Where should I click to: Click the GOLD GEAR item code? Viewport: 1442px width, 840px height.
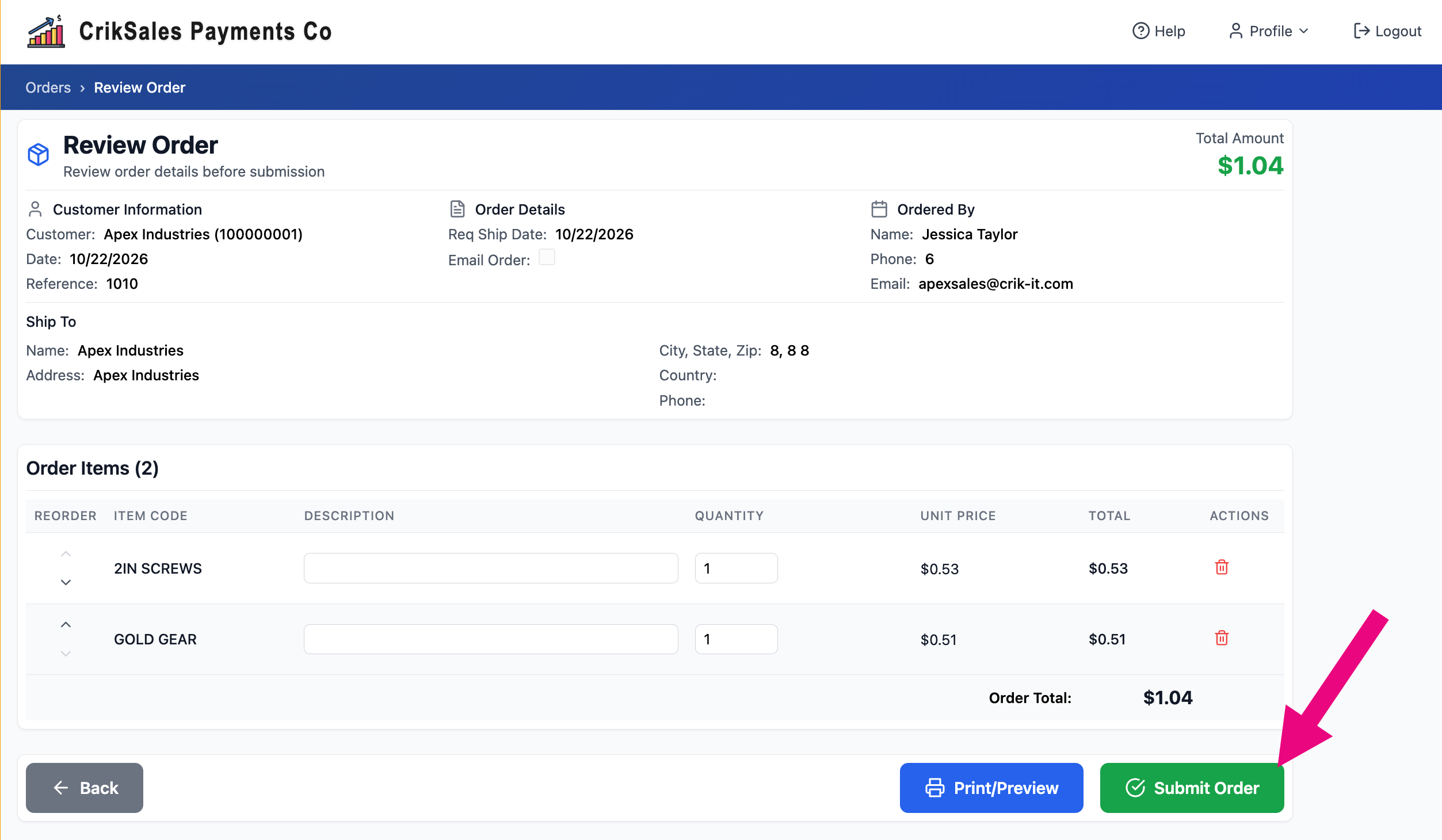[x=155, y=639]
